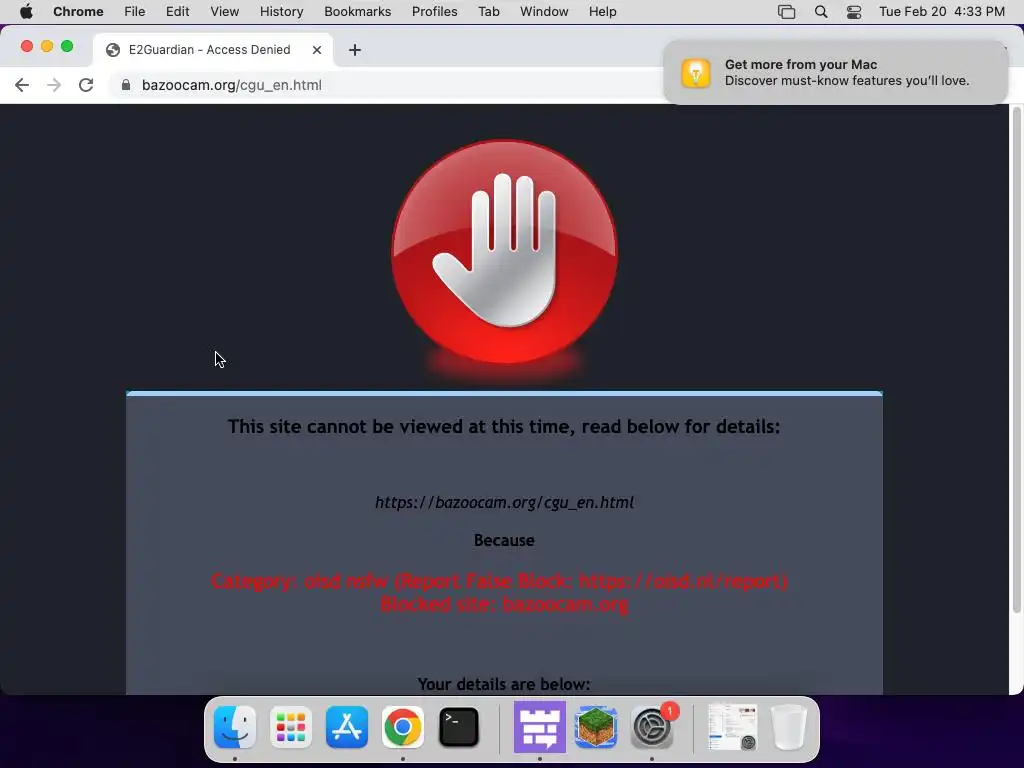Open the Help menu
Screen dimensions: 1024x768
602,11
